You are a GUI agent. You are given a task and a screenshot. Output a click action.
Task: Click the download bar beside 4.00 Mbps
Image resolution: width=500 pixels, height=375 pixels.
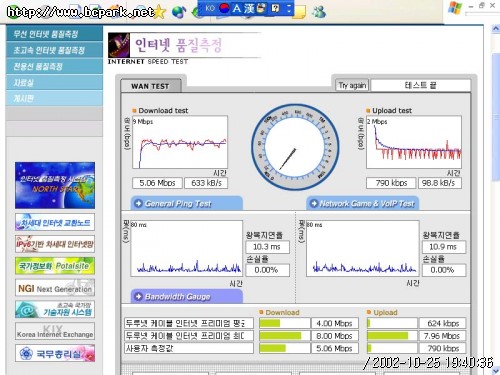[x=285, y=323]
